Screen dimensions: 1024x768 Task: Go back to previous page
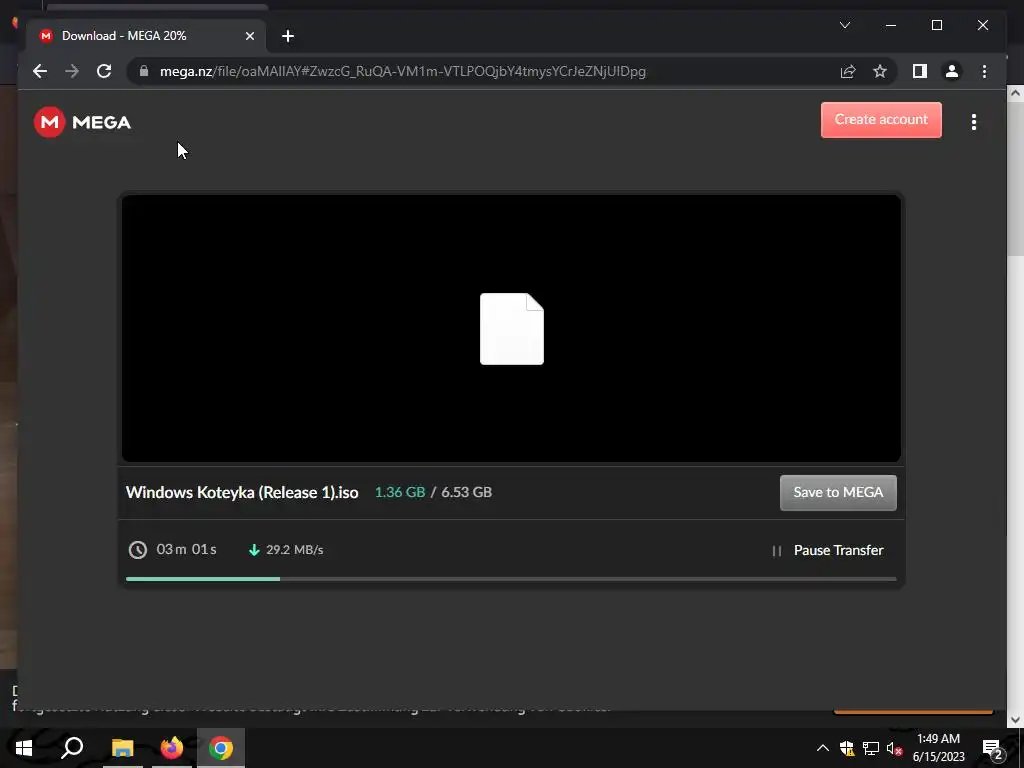click(x=40, y=71)
